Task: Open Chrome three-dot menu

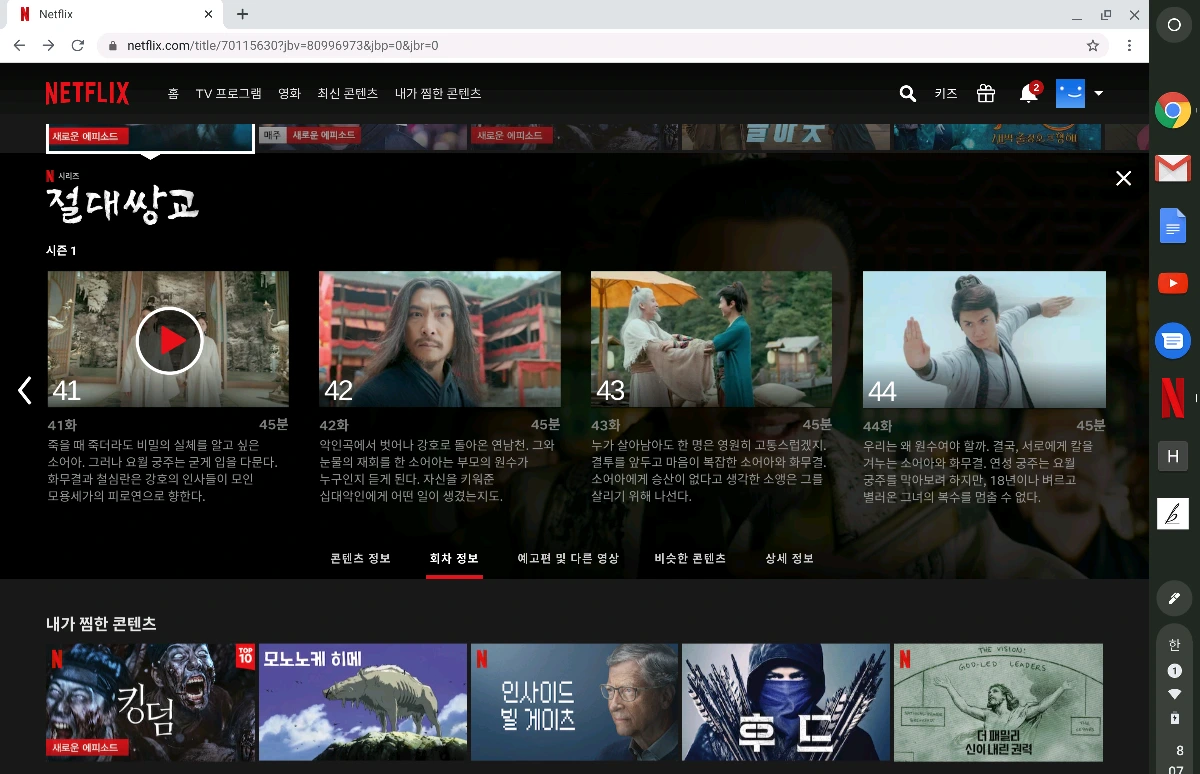Action: pos(1129,45)
